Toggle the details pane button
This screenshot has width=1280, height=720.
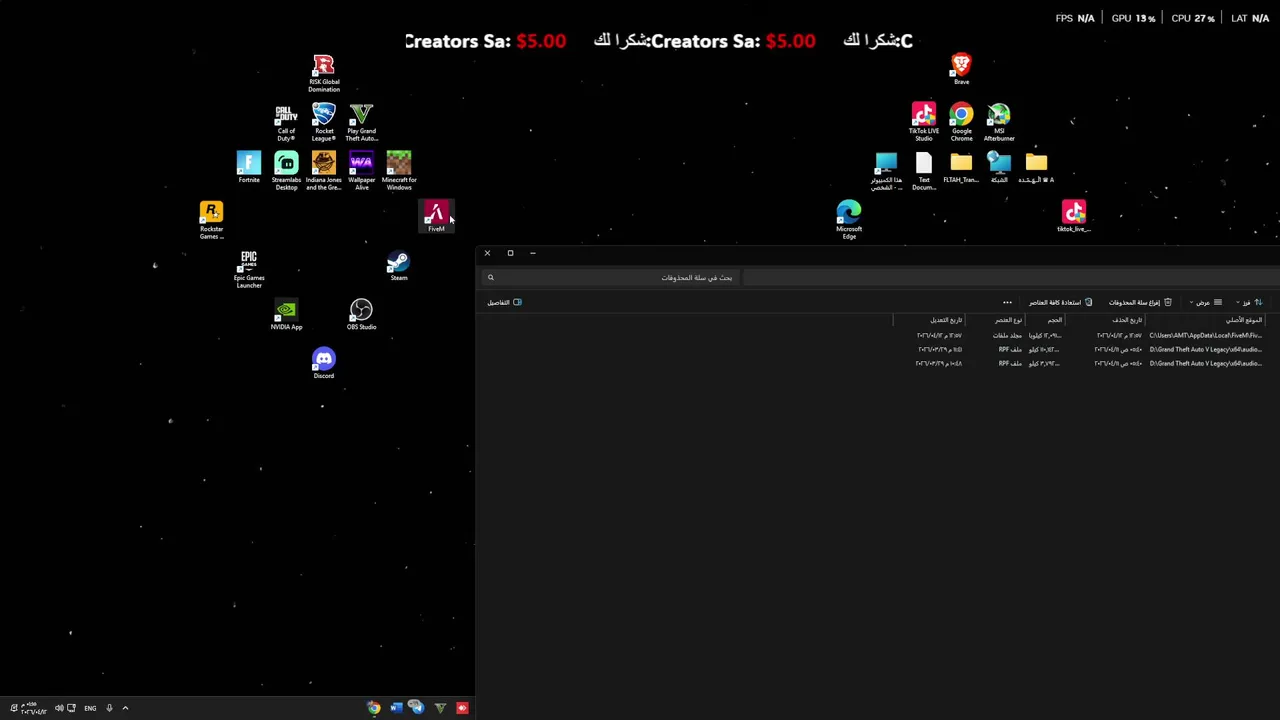pyautogui.click(x=505, y=302)
